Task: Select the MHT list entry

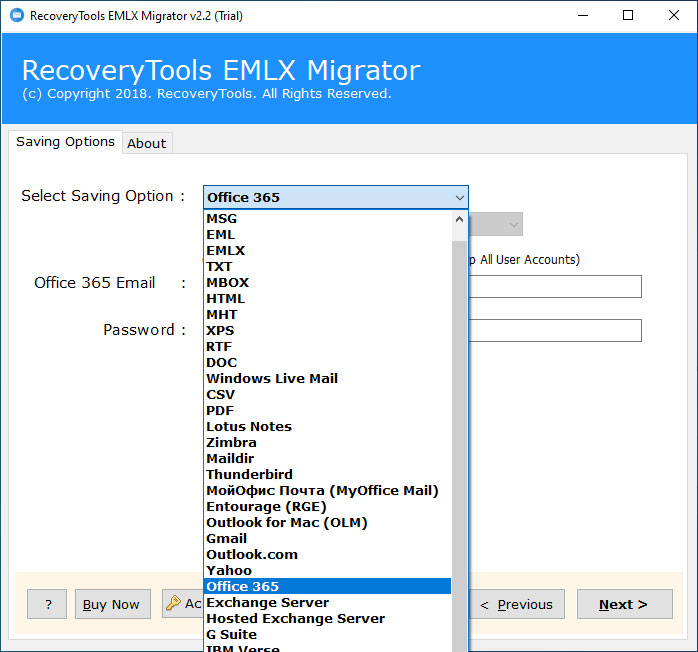Action: [x=327, y=315]
